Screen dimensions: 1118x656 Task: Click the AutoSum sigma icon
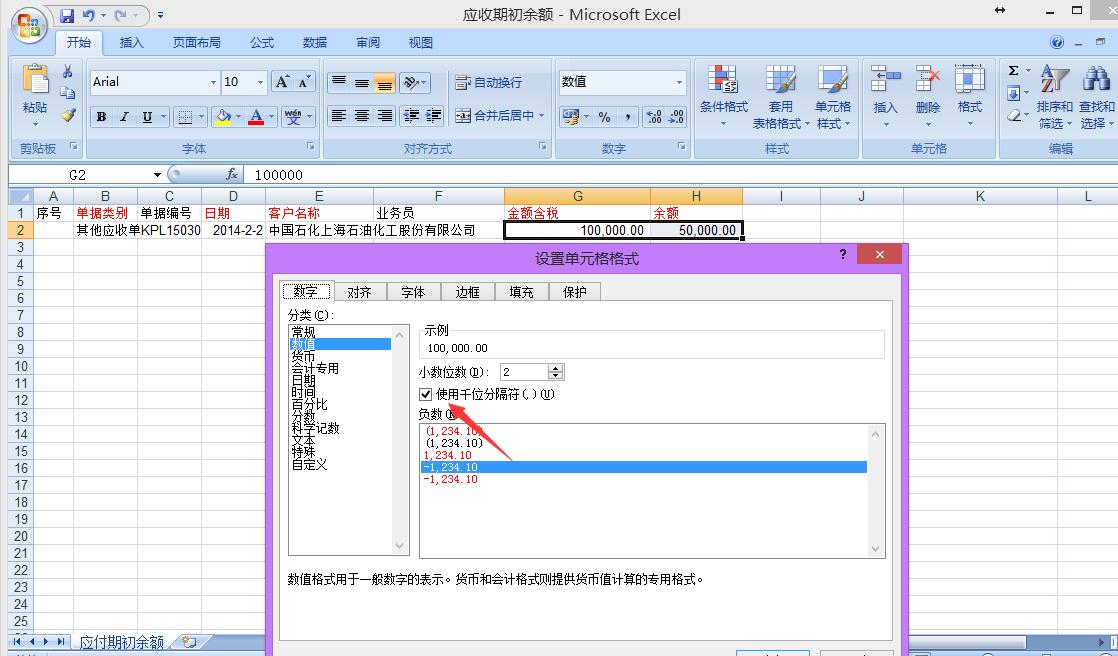pyautogui.click(x=1013, y=71)
